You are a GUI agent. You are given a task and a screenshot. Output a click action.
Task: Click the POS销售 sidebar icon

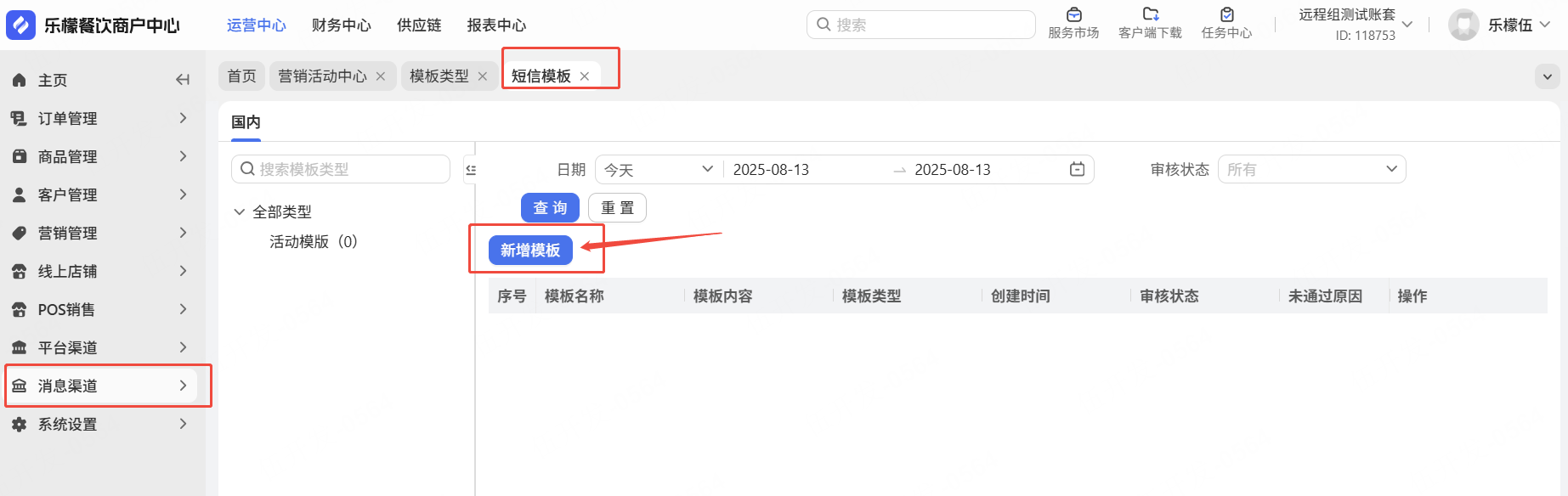click(20, 309)
